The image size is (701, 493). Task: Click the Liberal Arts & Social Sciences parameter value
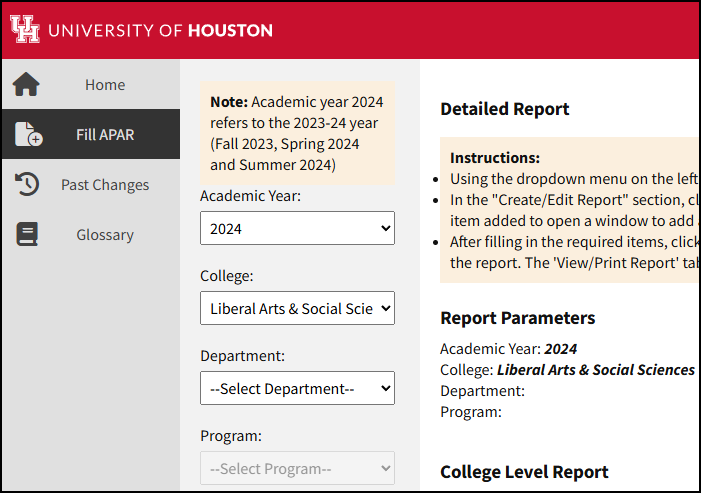tap(595, 370)
